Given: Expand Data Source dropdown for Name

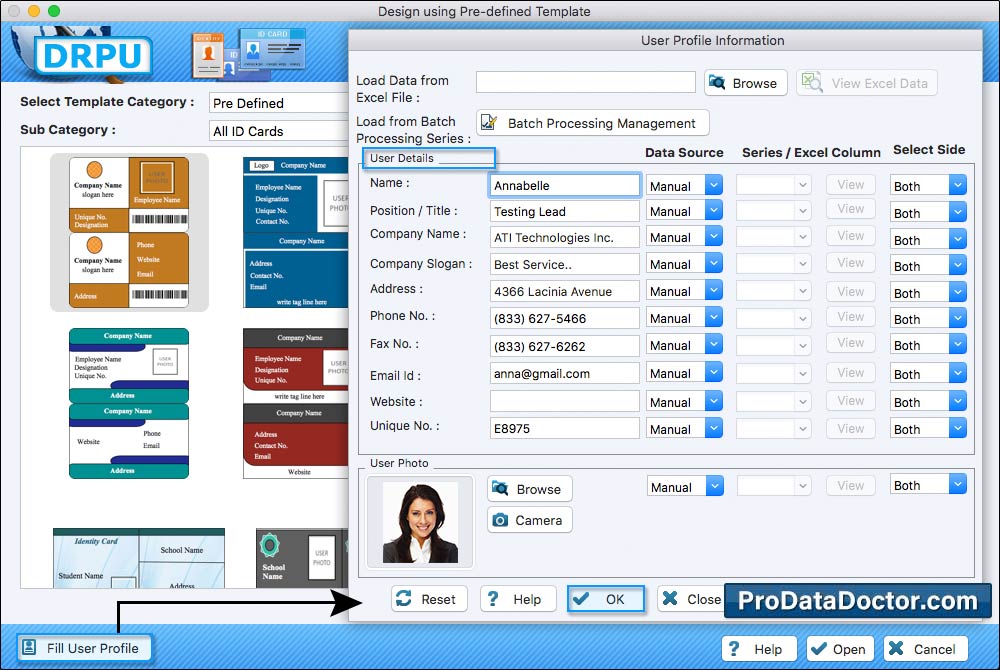Looking at the screenshot, I should (713, 186).
